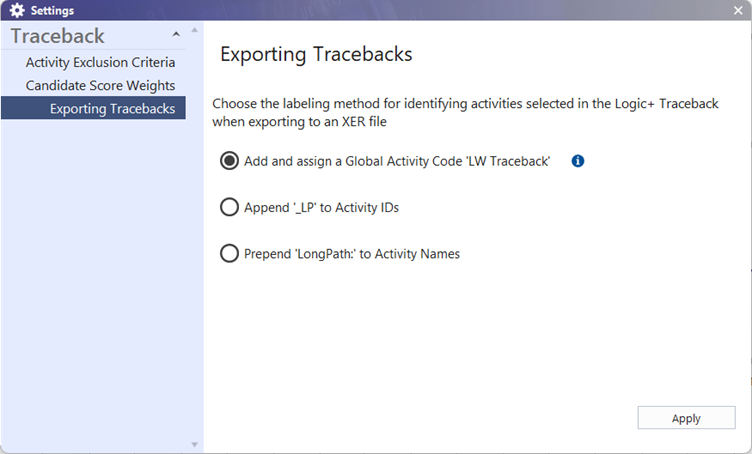Enable the Prepend 'LongPath:' to Activity Names radio button

point(229,253)
